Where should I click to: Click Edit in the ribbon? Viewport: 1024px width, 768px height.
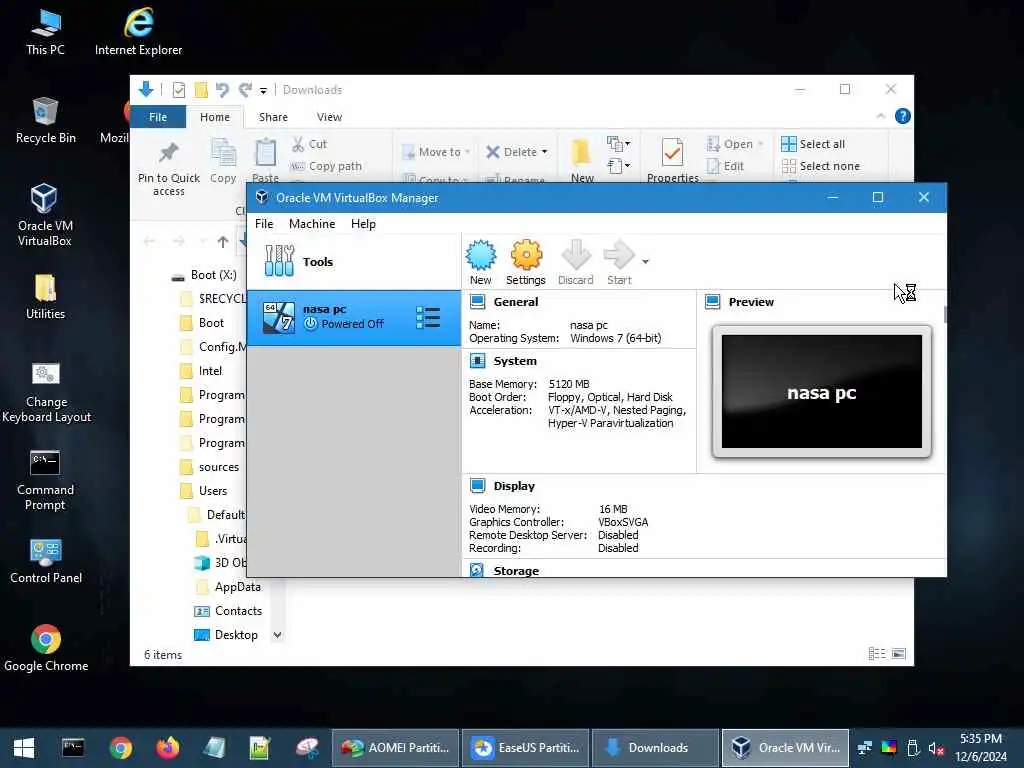[x=726, y=167]
